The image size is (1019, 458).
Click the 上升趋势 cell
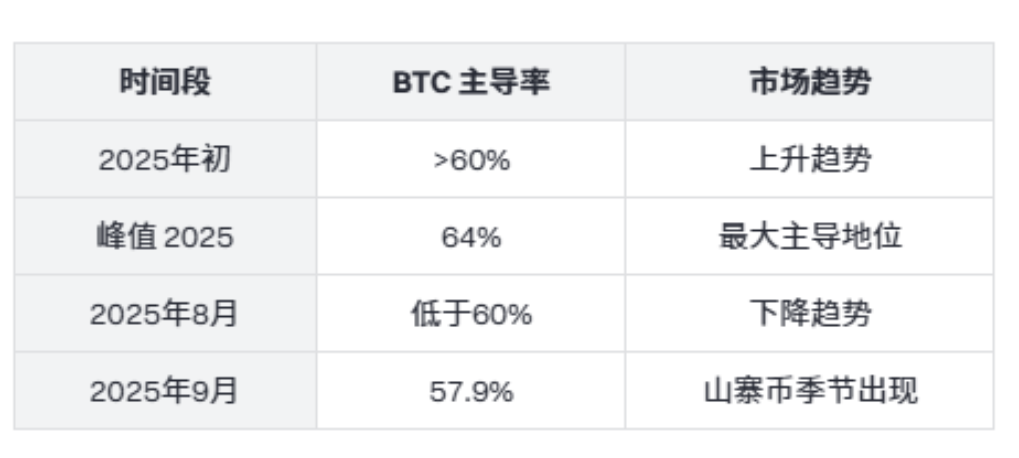point(809,160)
